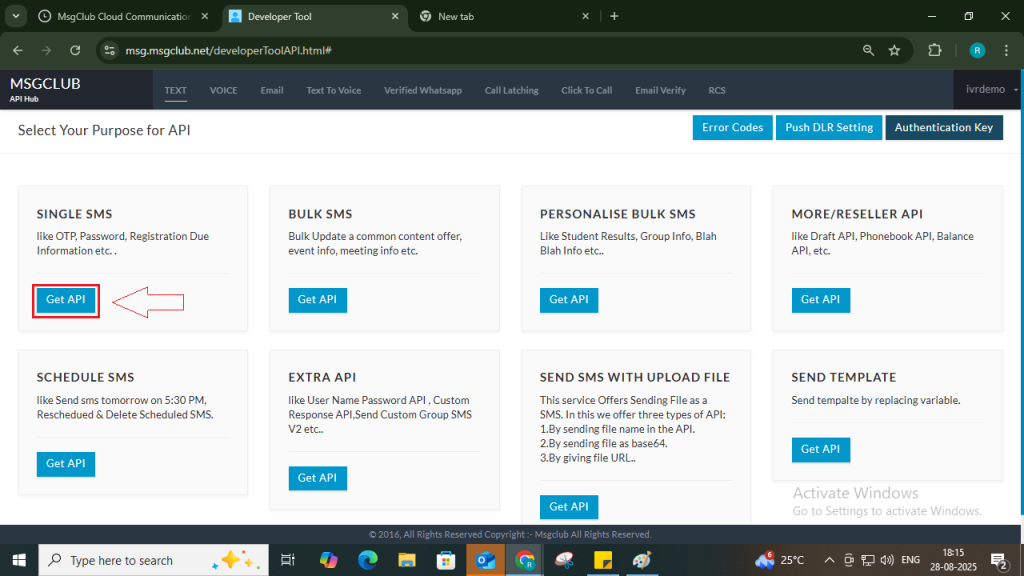The width and height of the screenshot is (1024, 576).
Task: Open the Chrome three-dot menu
Action: point(1006,50)
